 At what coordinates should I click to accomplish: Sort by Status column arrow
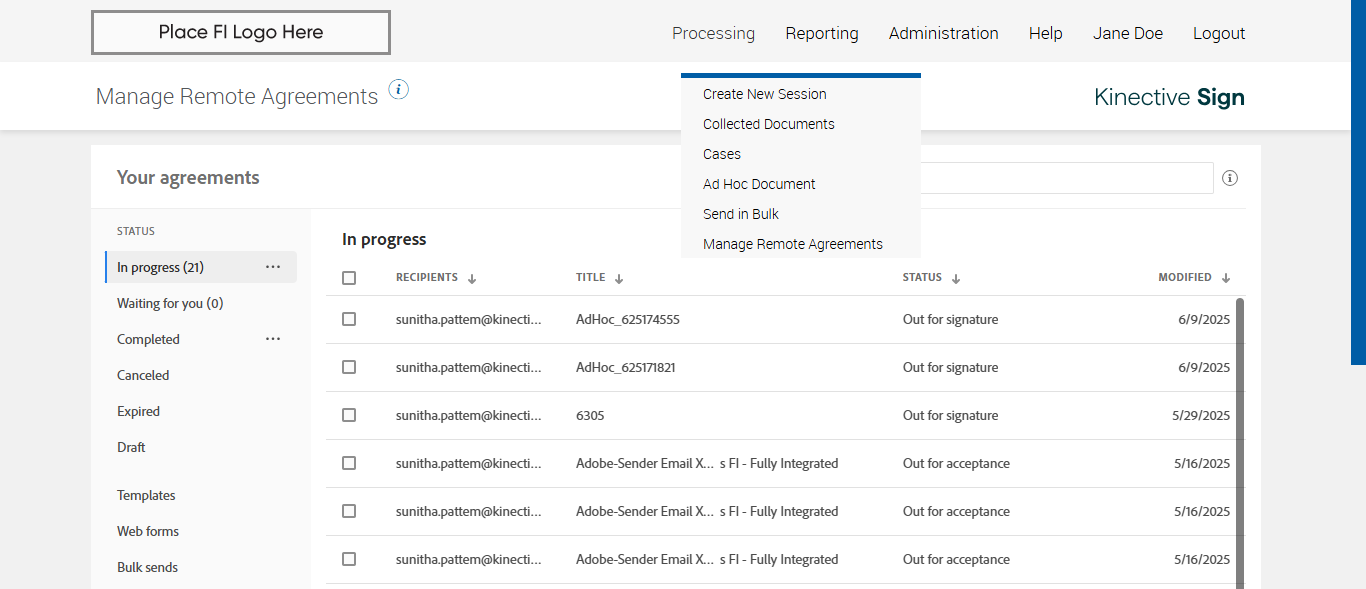(x=956, y=279)
